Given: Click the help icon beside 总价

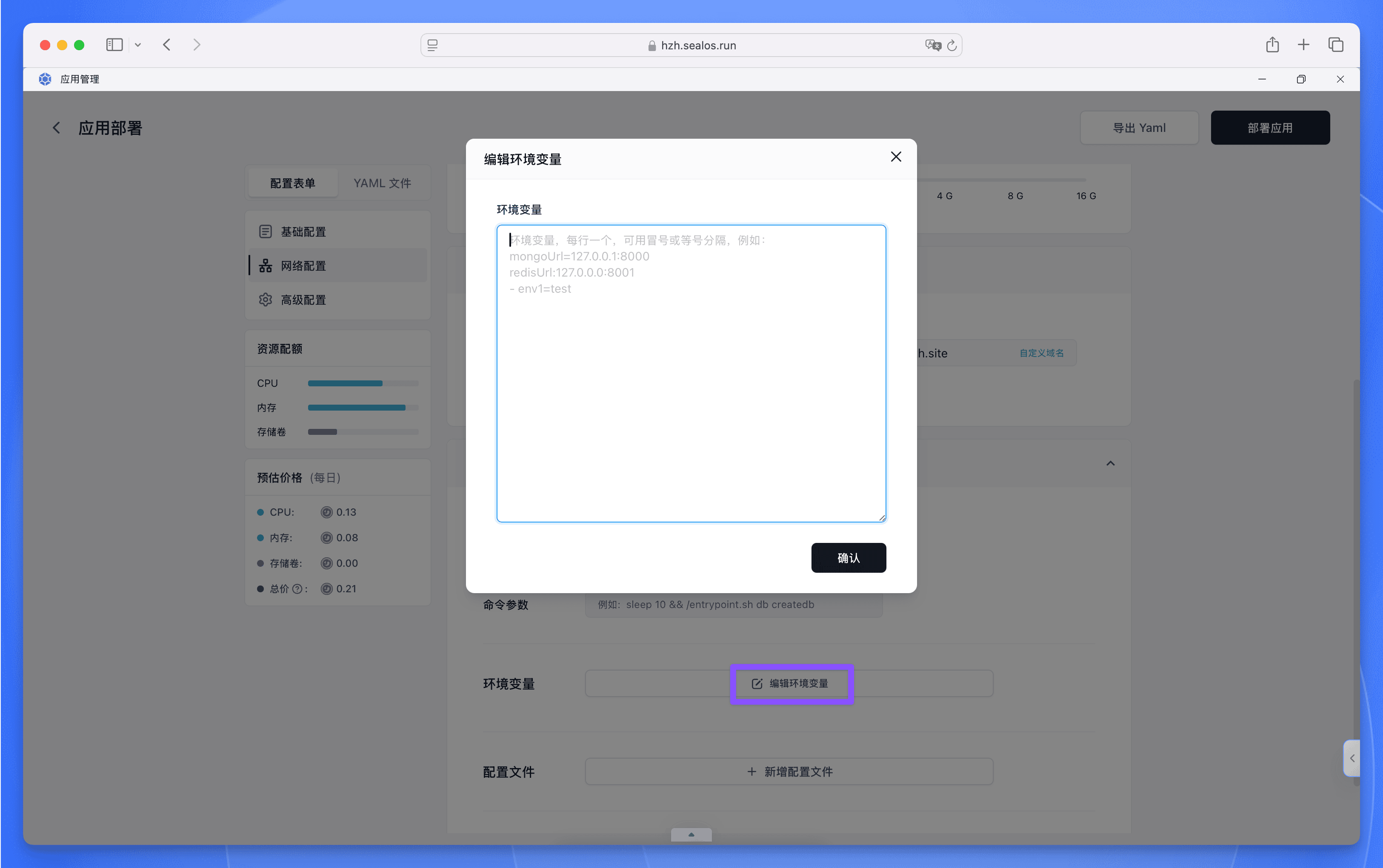Looking at the screenshot, I should pyautogui.click(x=297, y=588).
